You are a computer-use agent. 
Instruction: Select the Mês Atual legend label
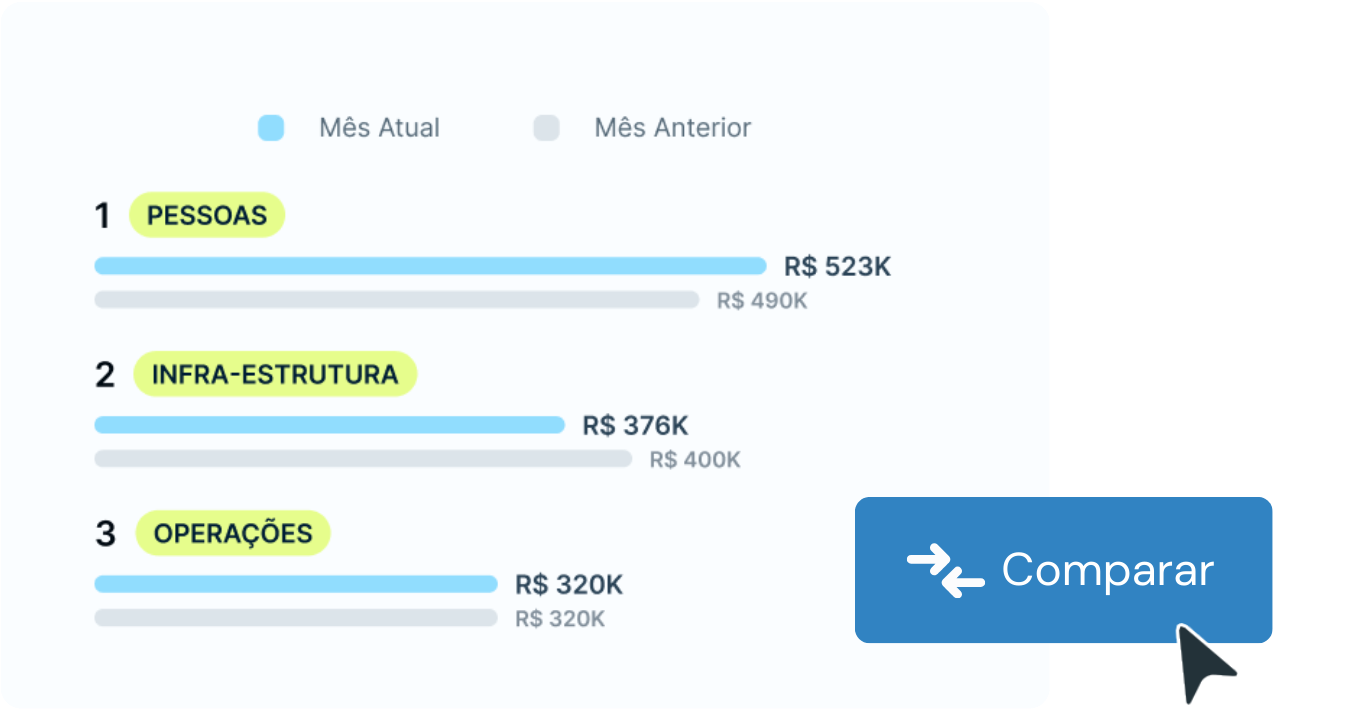pos(379,128)
